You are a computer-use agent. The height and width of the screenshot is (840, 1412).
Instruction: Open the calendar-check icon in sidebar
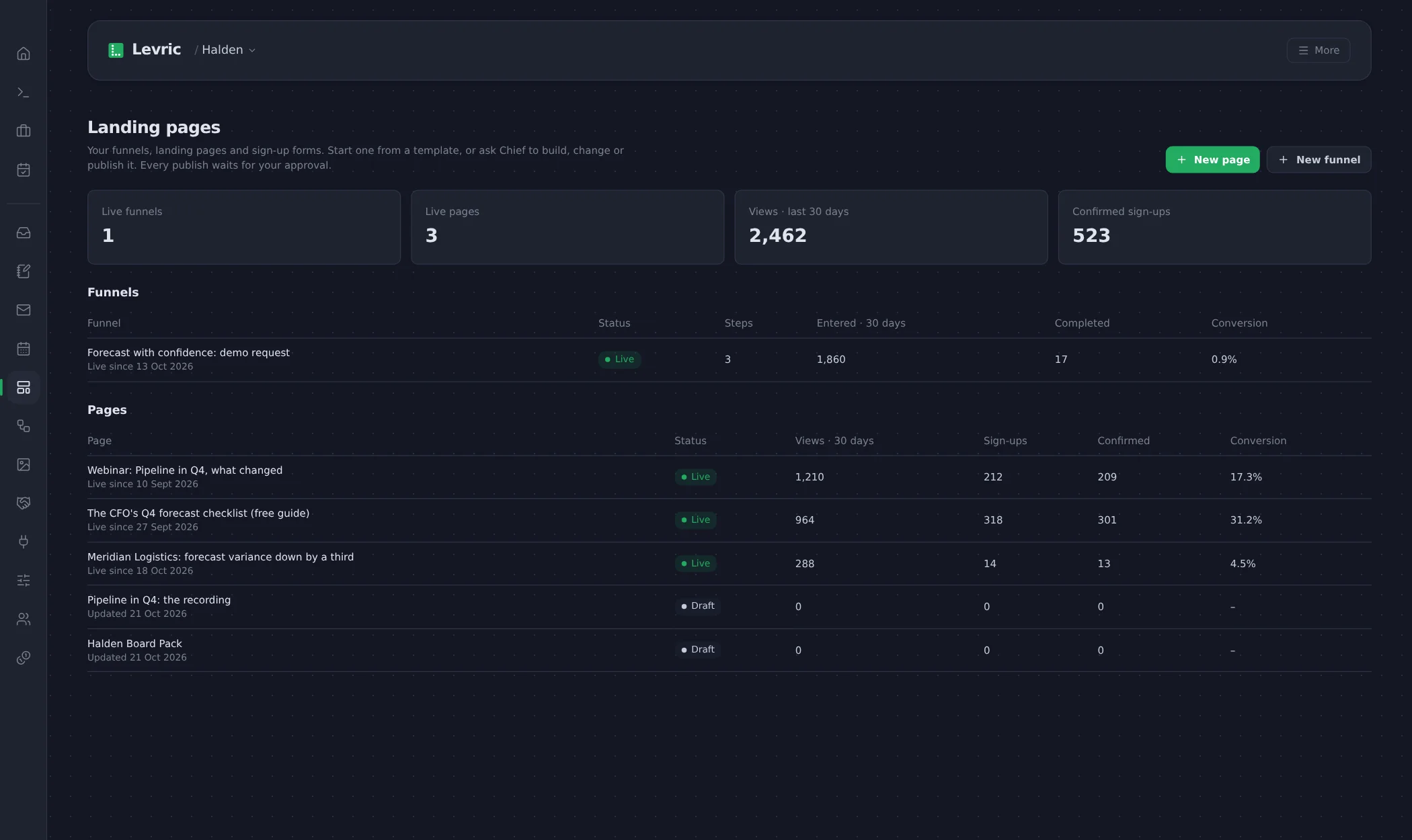[24, 170]
